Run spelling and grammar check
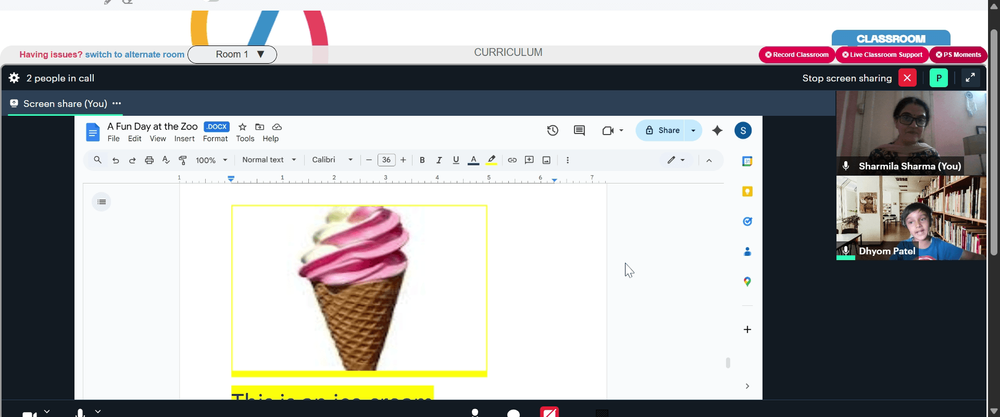Viewport: 1000px width, 417px height. [x=166, y=160]
